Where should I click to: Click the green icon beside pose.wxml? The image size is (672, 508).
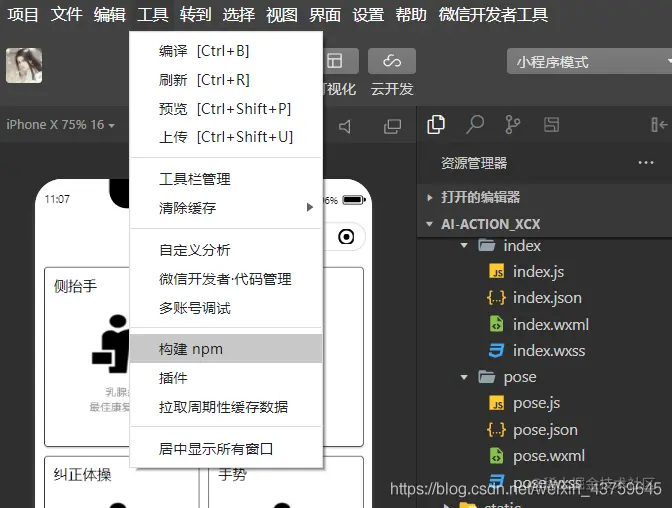[x=496, y=456]
